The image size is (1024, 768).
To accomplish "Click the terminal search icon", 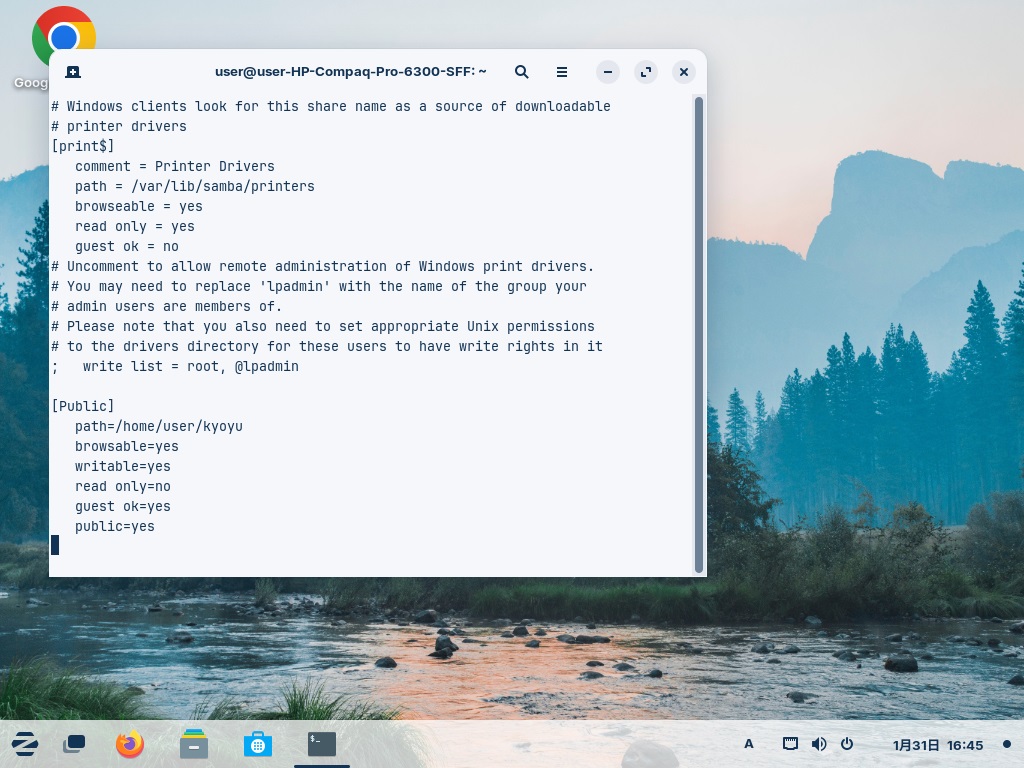I will click(x=521, y=72).
